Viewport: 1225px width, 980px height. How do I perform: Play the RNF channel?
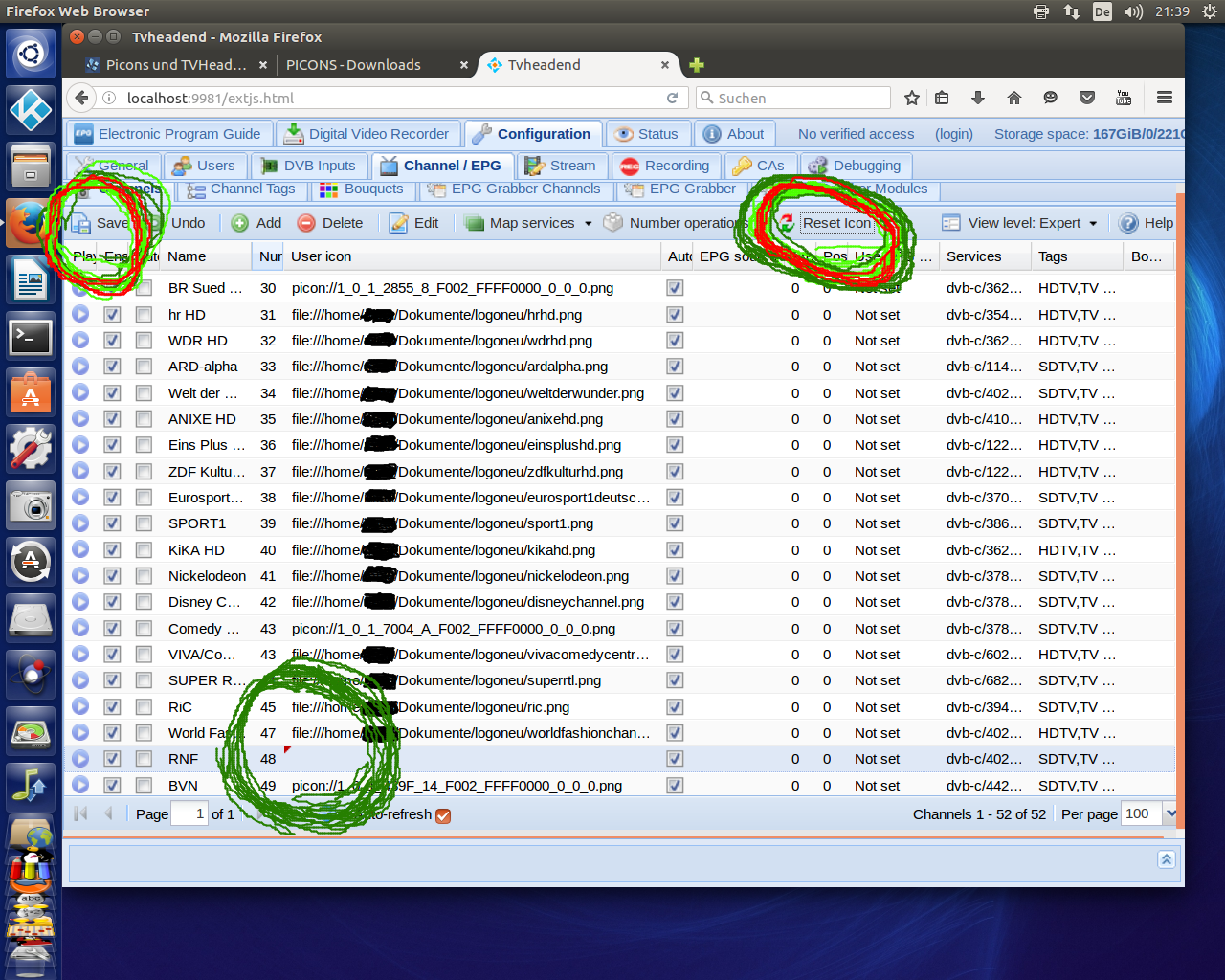coord(80,758)
